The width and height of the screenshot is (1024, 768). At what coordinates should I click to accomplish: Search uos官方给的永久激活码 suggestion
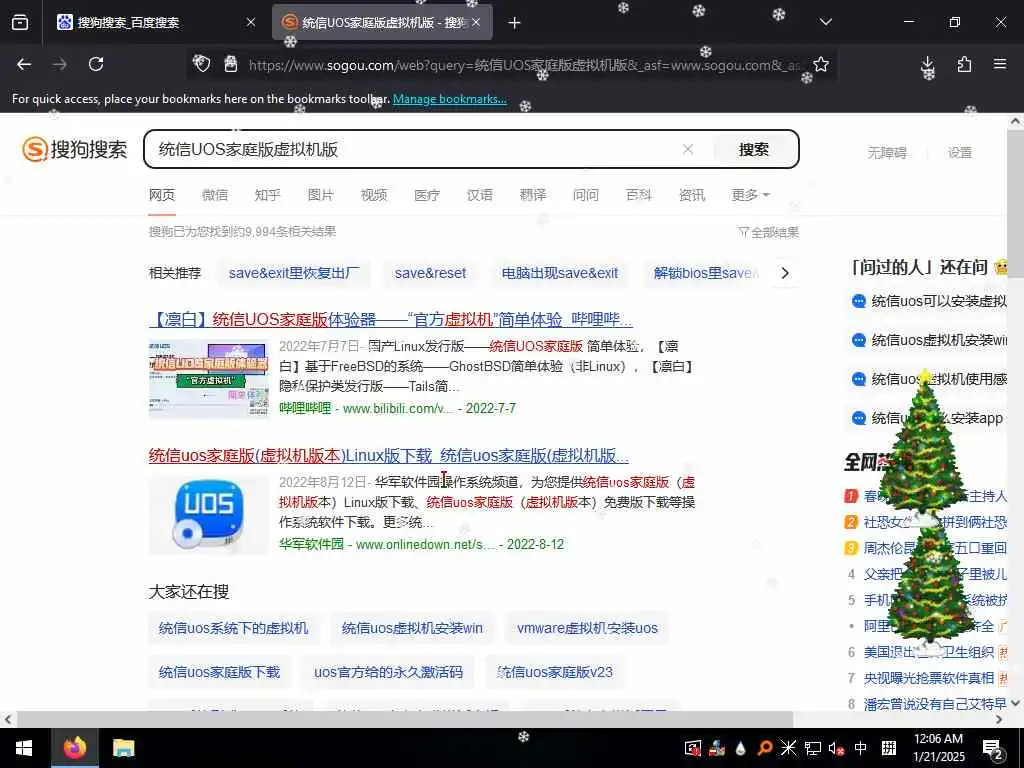point(388,672)
